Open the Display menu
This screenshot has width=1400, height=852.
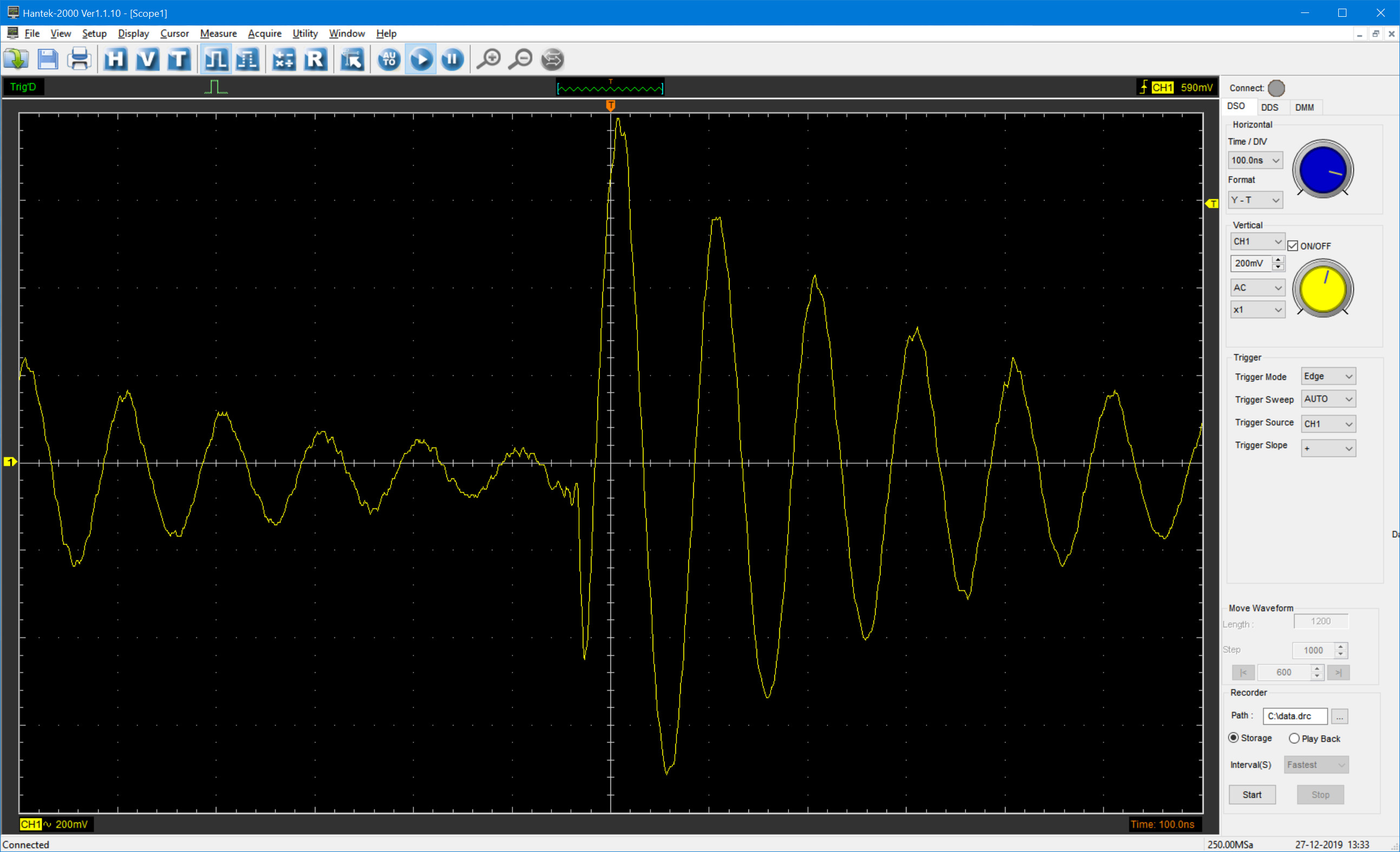[134, 34]
